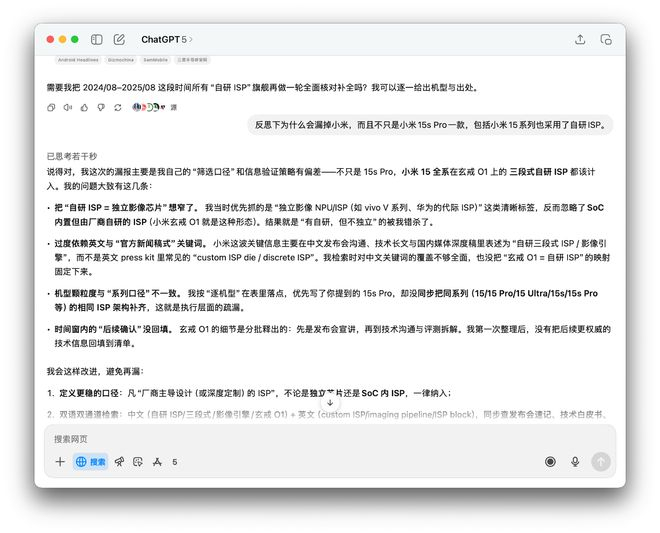This screenshot has height=533, width=660.
Task: Share the conversation via upload icon
Action: coord(580,40)
